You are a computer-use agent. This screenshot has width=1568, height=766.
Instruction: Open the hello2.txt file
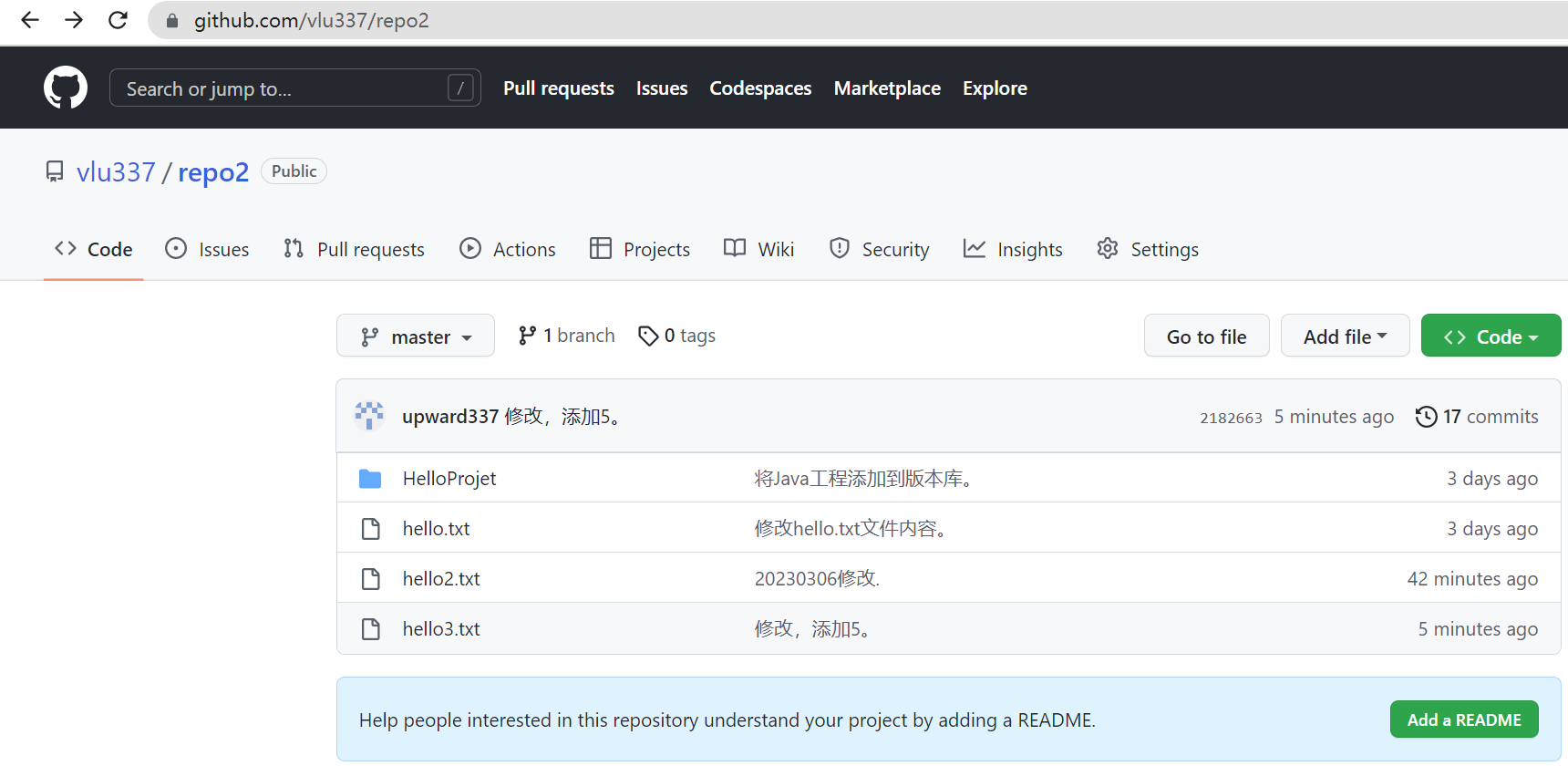(x=441, y=579)
